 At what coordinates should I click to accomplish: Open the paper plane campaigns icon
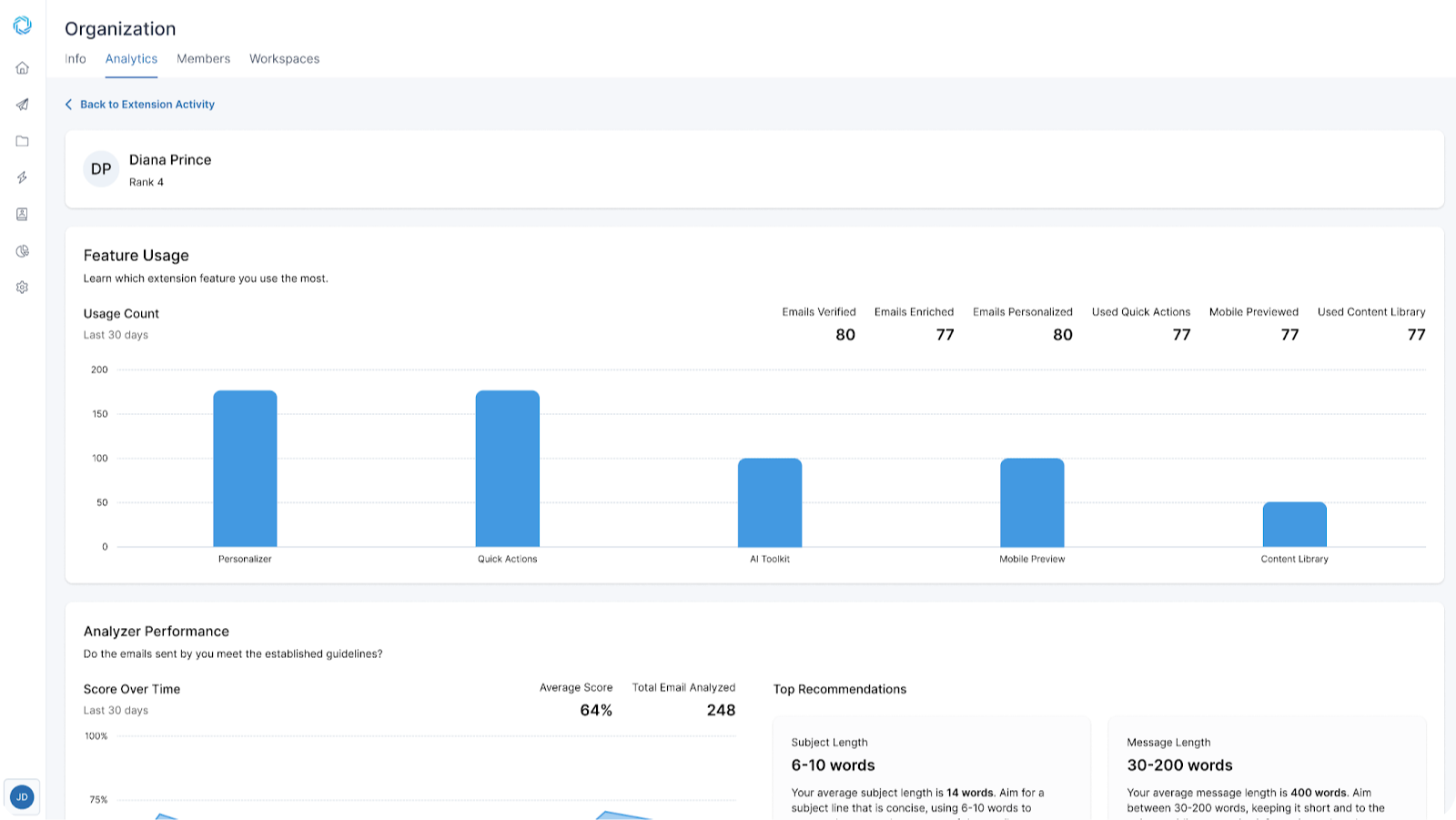[23, 105]
